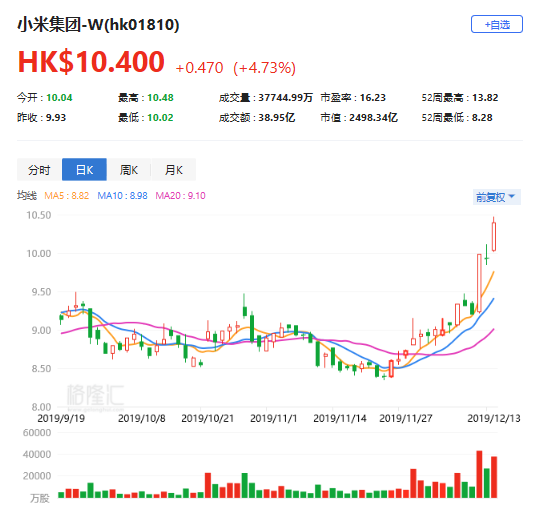Click the 2019/11/27 date axis label

[406, 418]
